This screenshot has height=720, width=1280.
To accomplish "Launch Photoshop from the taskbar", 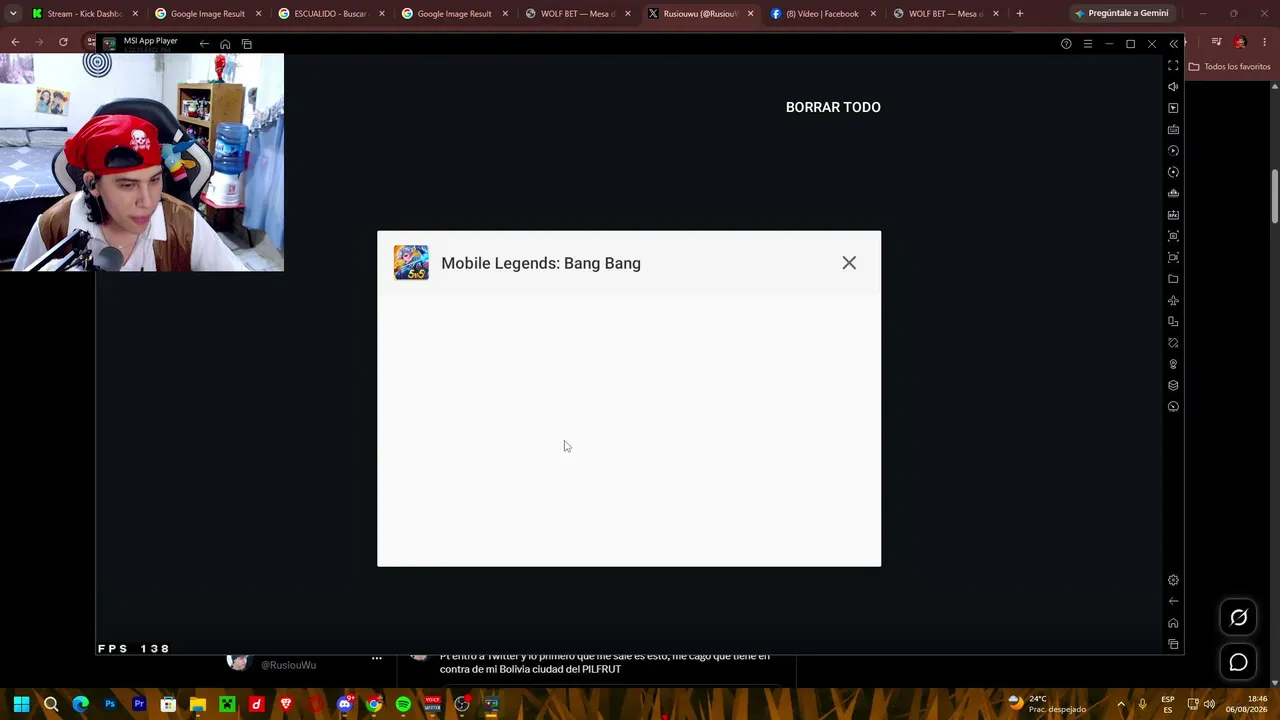I will pyautogui.click(x=110, y=704).
